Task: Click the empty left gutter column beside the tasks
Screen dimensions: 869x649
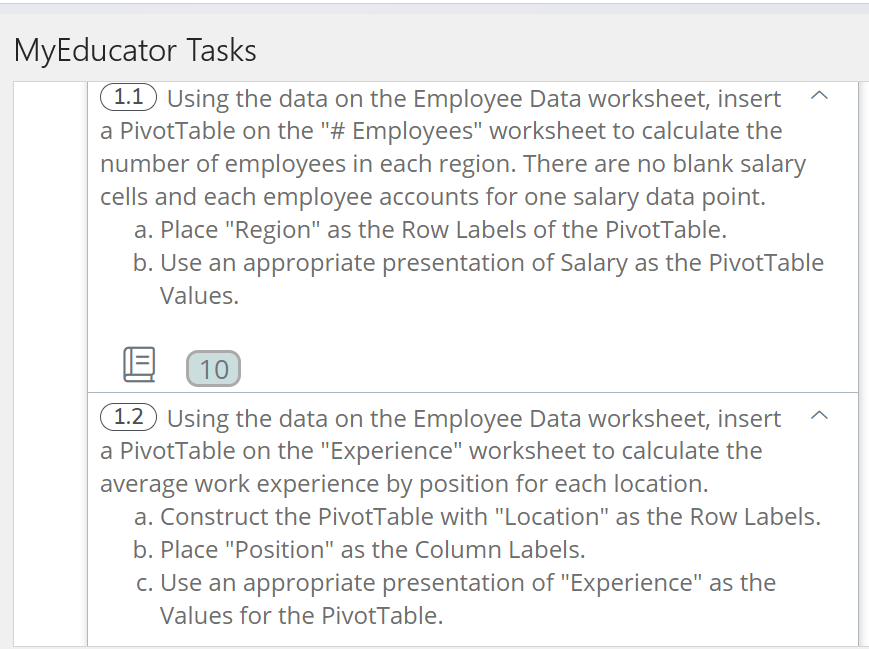Action: (50, 363)
